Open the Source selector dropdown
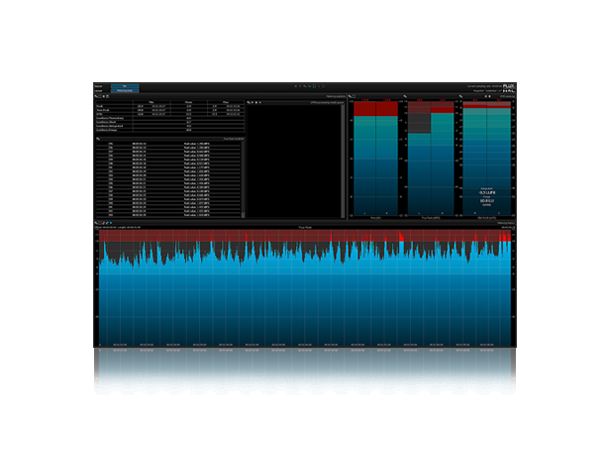 [x=125, y=86]
